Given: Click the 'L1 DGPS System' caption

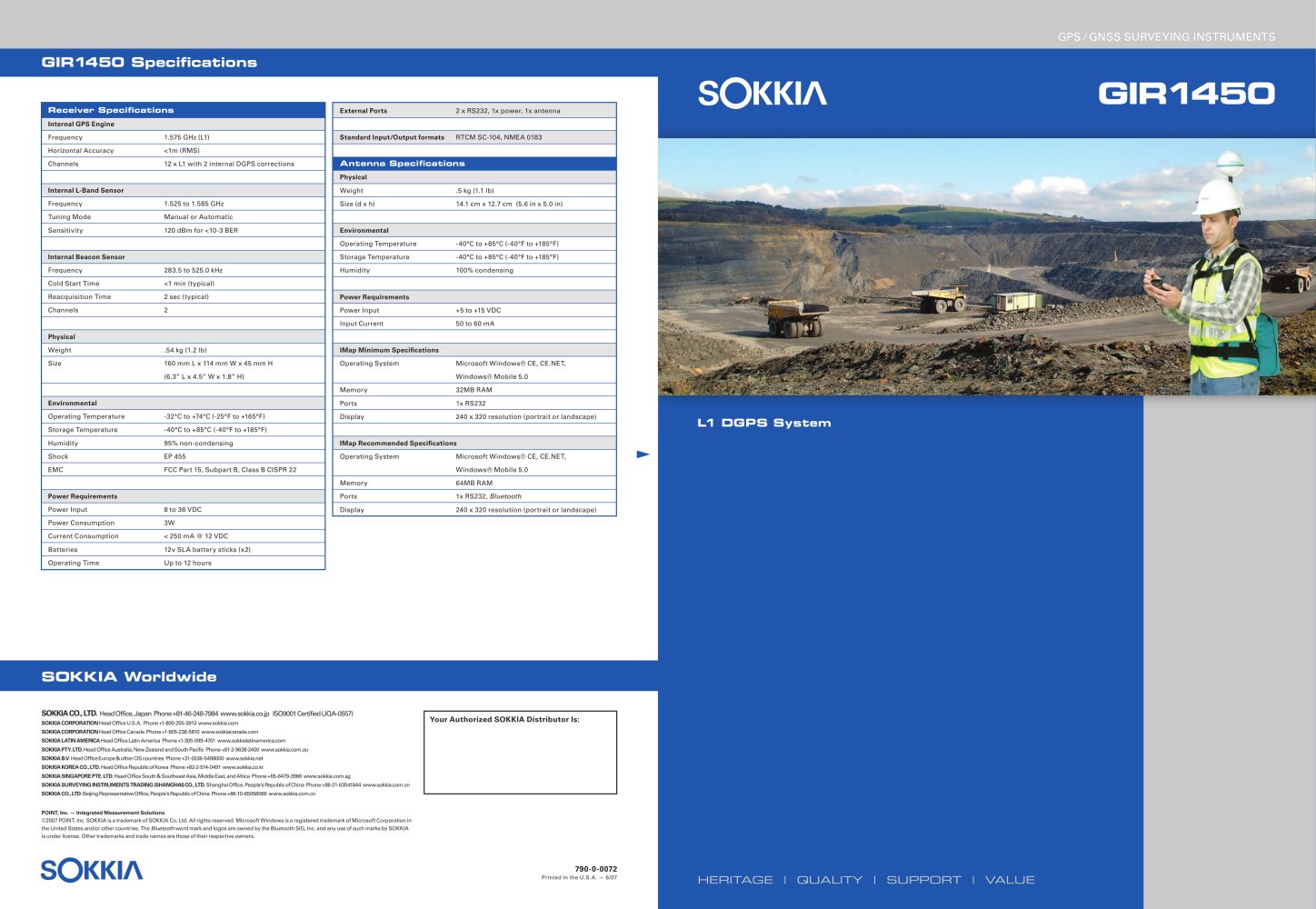Looking at the screenshot, I should click(x=763, y=423).
